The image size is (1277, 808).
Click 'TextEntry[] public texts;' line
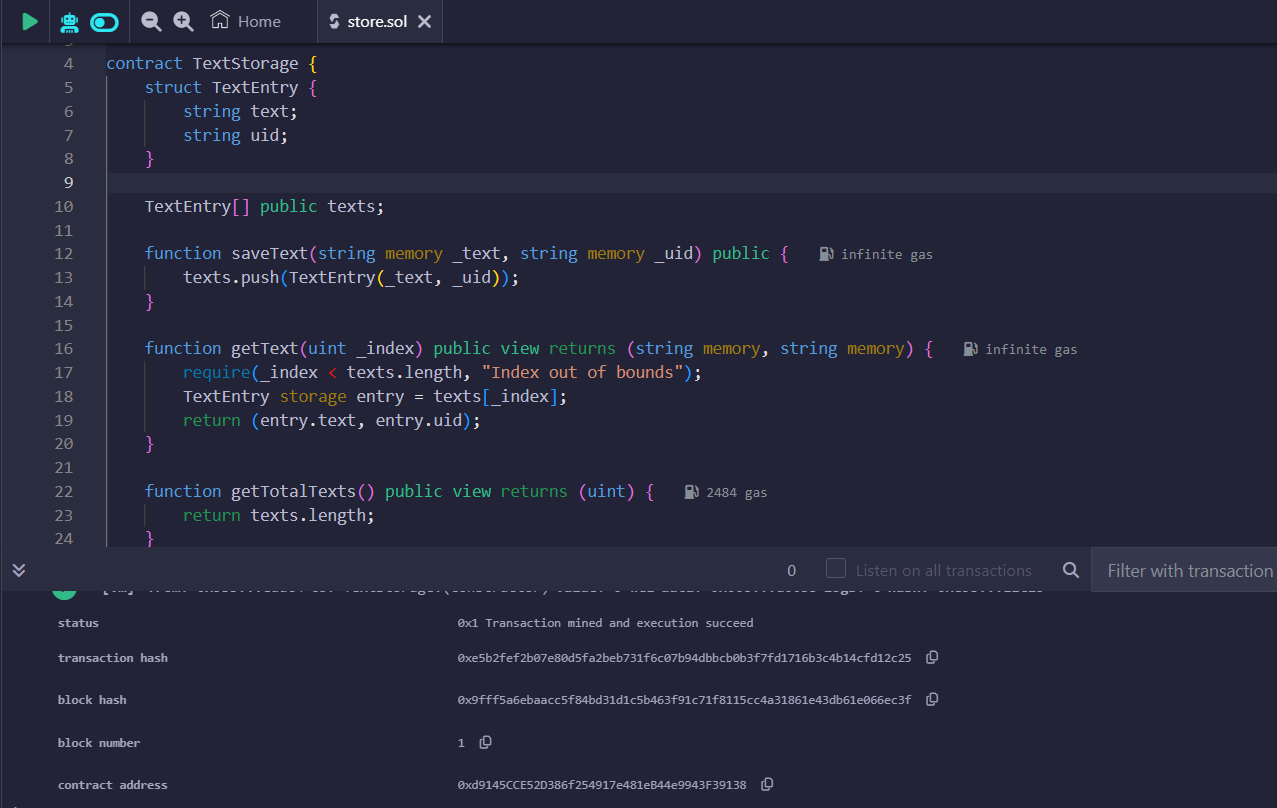[264, 206]
